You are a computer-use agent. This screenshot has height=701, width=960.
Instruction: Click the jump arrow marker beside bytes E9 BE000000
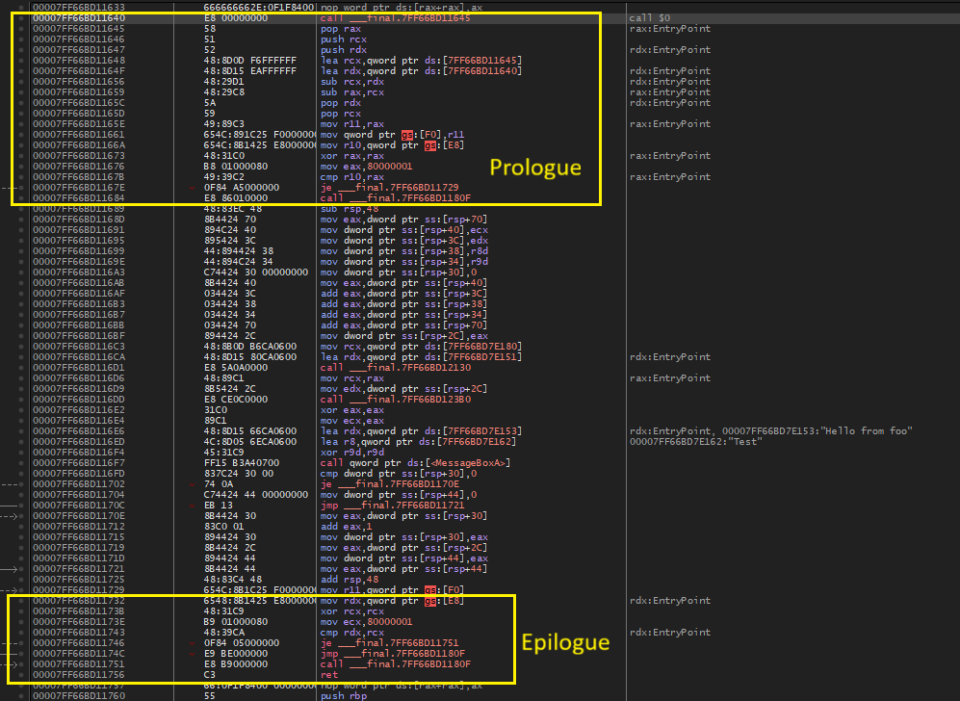point(191,653)
